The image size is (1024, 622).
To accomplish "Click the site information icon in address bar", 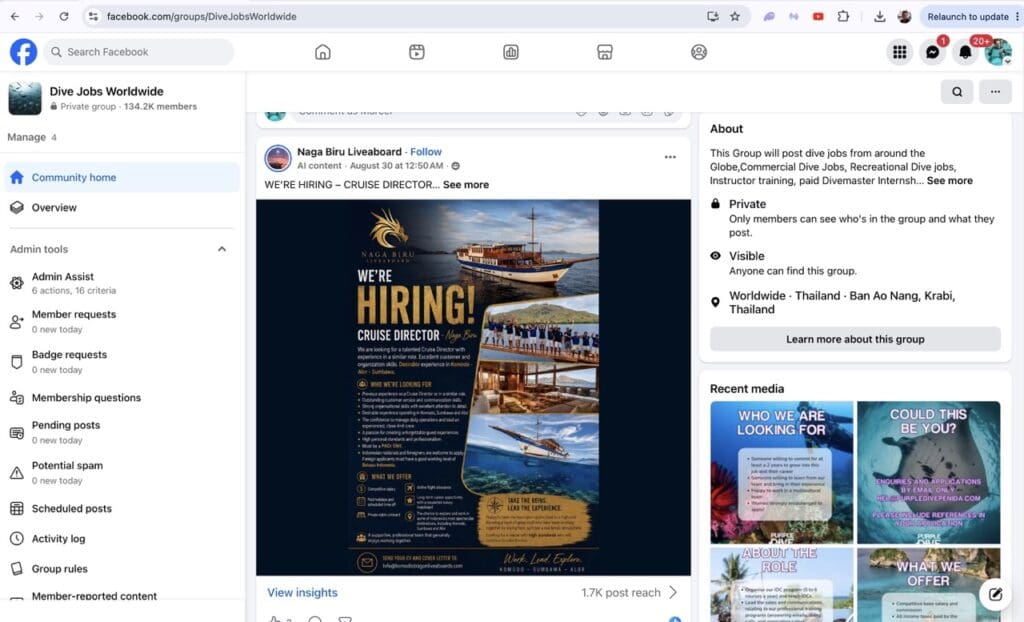I will 93,16.
